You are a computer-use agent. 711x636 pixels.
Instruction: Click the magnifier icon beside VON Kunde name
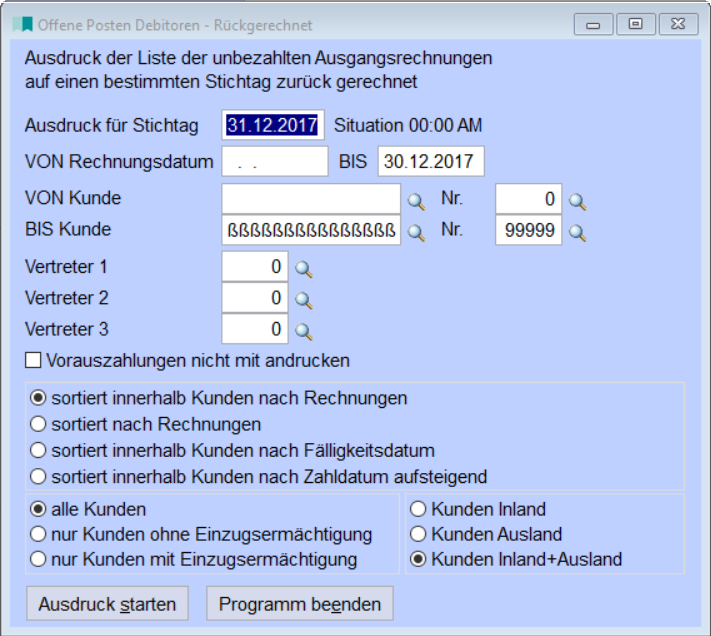(415, 201)
